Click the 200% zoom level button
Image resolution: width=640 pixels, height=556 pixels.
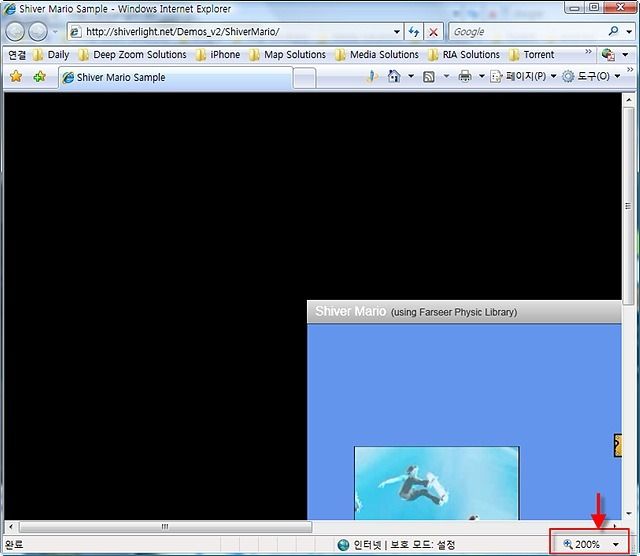pyautogui.click(x=582, y=544)
